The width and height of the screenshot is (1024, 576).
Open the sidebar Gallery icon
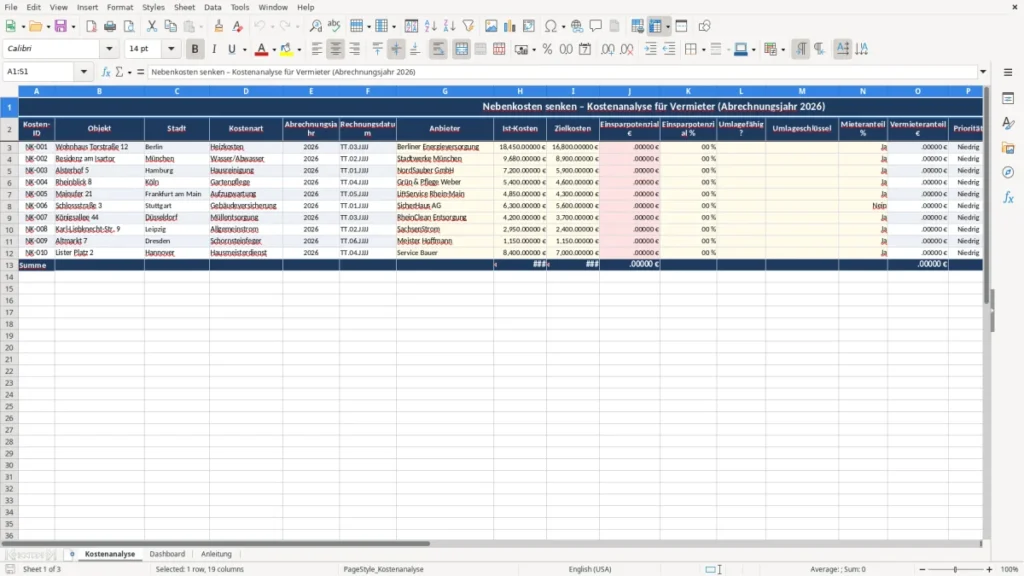[x=1008, y=148]
